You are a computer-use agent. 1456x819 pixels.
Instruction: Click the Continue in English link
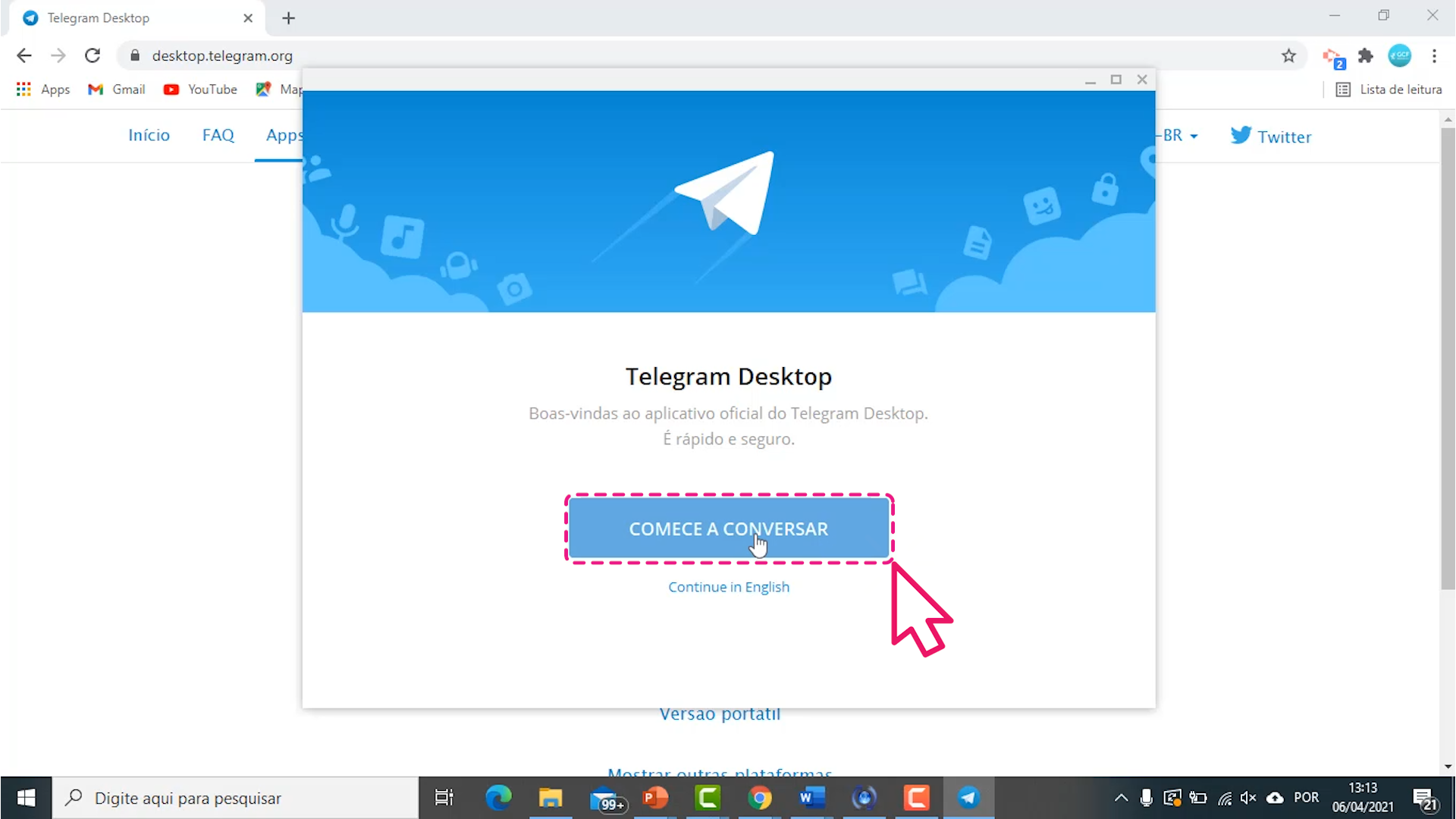(729, 587)
